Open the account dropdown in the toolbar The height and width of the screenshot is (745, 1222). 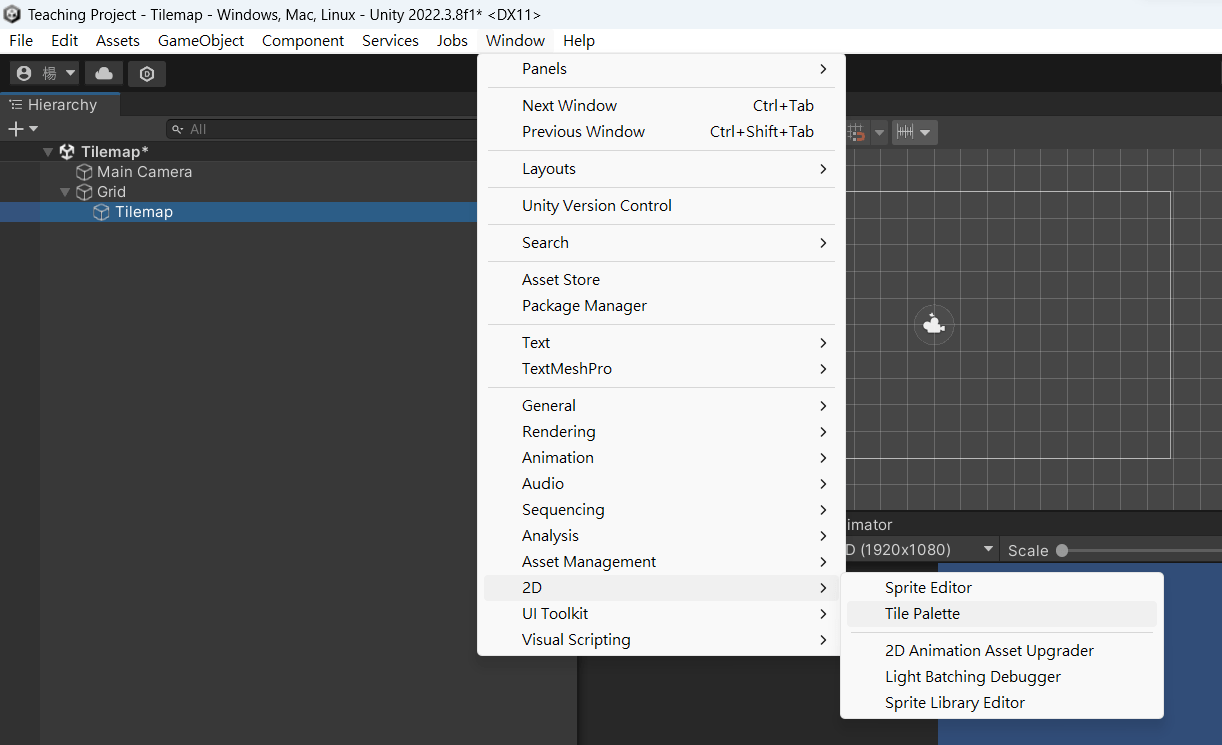tap(44, 73)
